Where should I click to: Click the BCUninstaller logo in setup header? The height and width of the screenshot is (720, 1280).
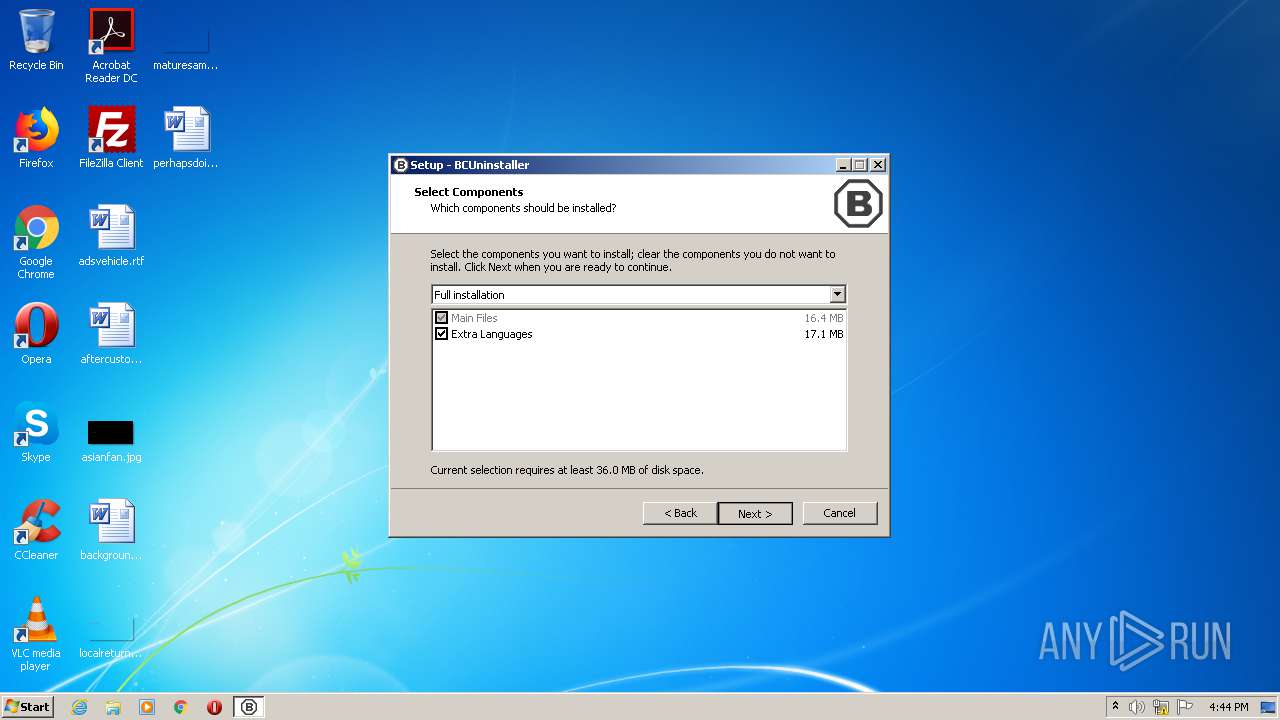[858, 204]
